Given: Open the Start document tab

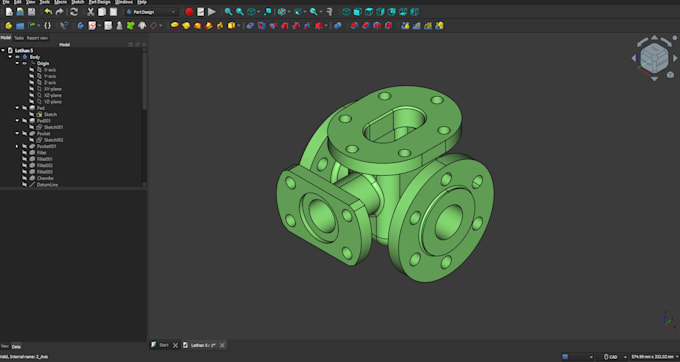Looking at the screenshot, I should (163, 345).
